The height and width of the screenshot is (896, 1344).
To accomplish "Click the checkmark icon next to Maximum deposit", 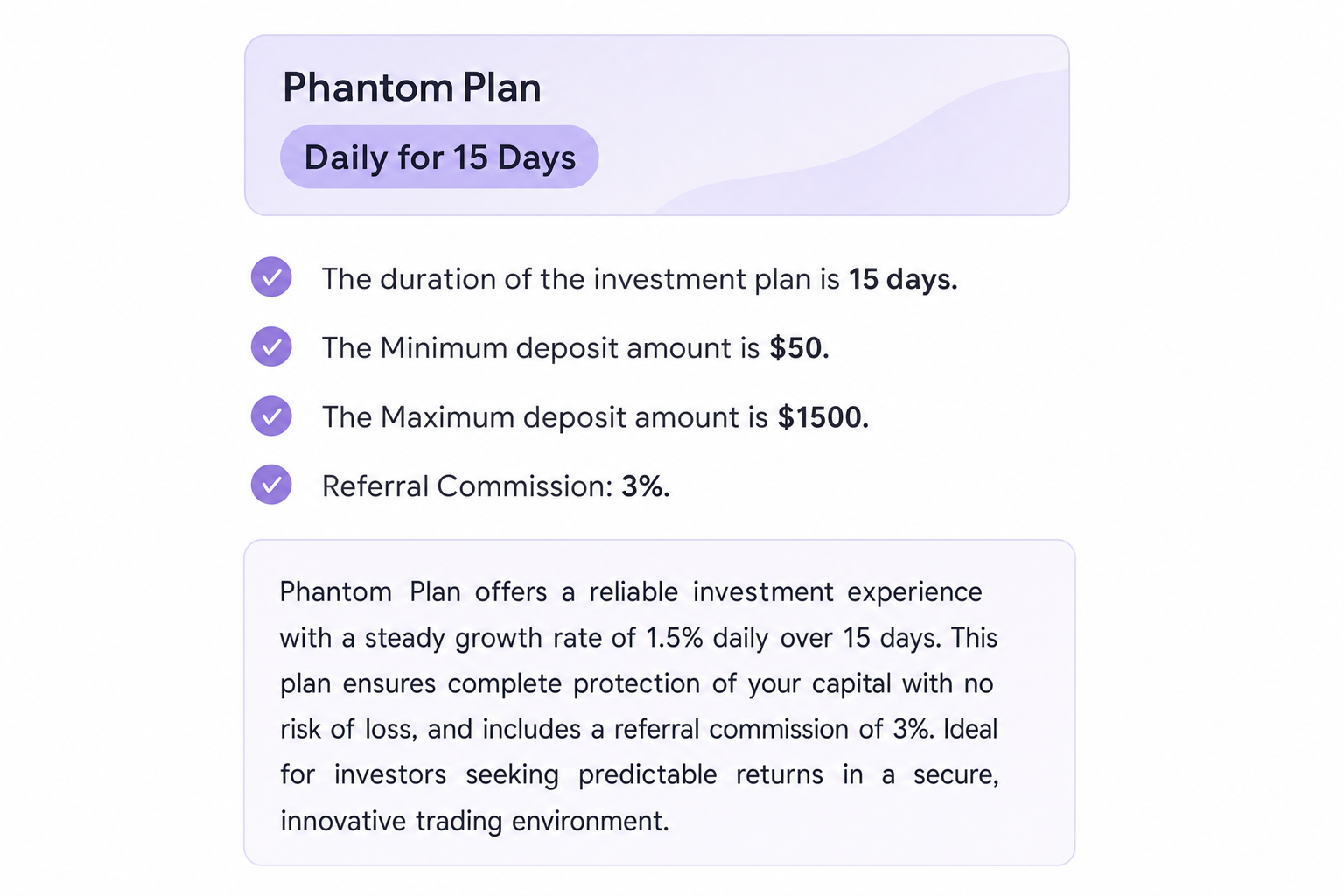I will coord(271,416).
